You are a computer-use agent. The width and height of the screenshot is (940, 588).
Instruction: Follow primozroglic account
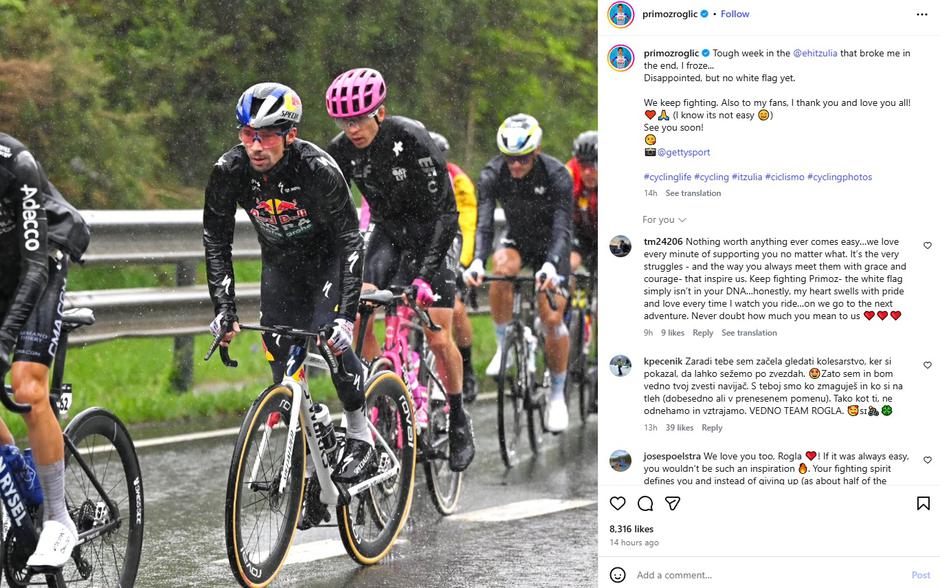pos(735,14)
